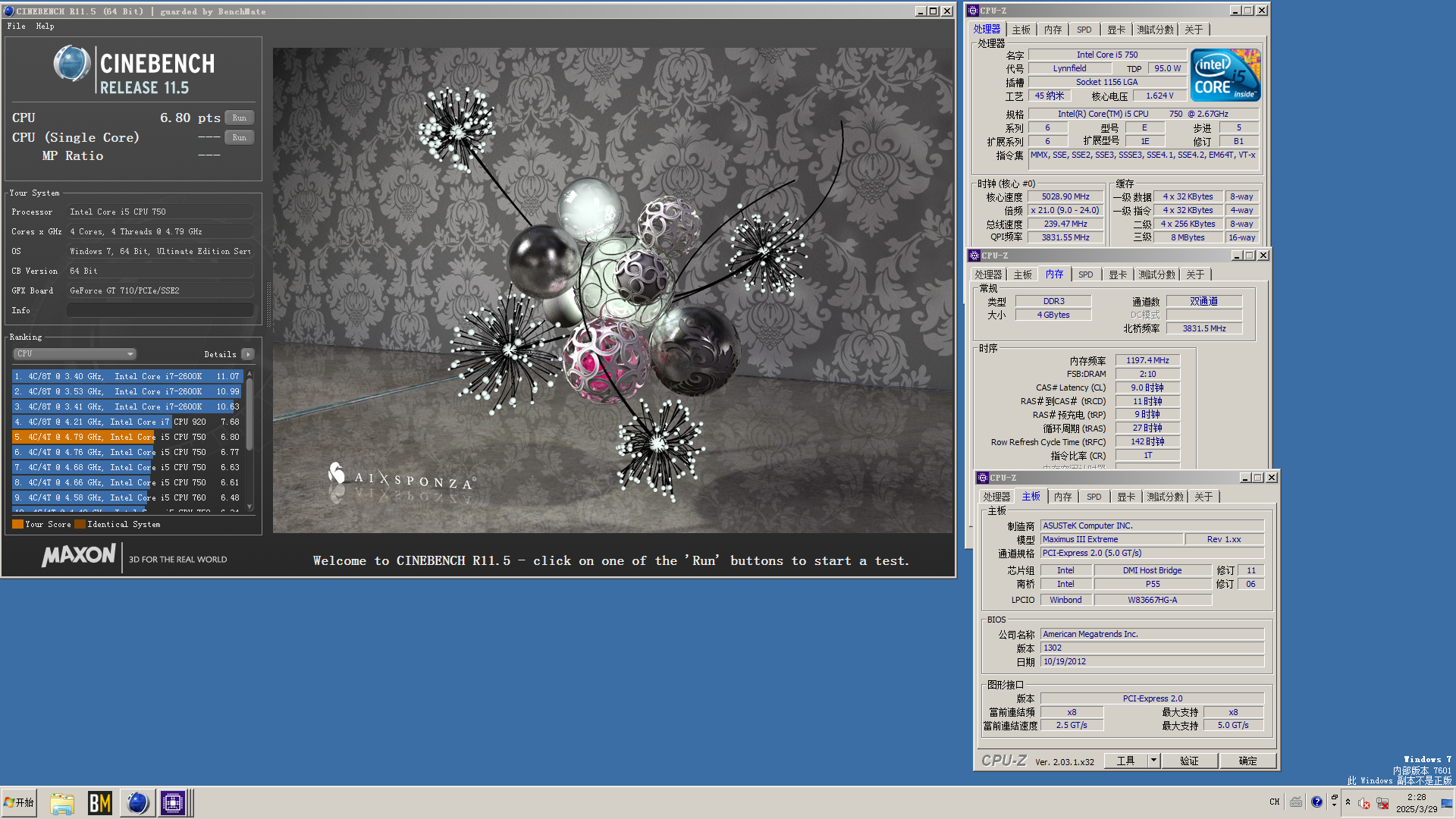This screenshot has width=1456, height=819.
Task: Switch to 内存 tab in top CPU-Z window
Action: point(1053,30)
